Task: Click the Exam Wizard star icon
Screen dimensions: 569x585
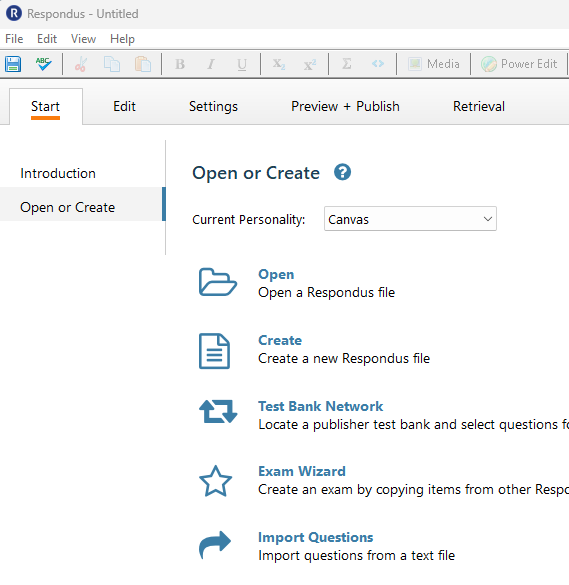Action: (x=216, y=481)
